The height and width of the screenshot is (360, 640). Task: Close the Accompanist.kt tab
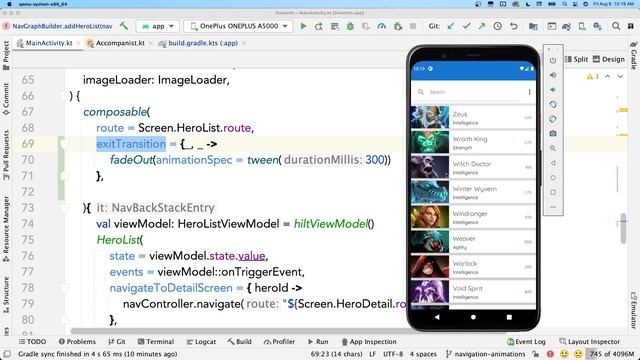(151, 43)
